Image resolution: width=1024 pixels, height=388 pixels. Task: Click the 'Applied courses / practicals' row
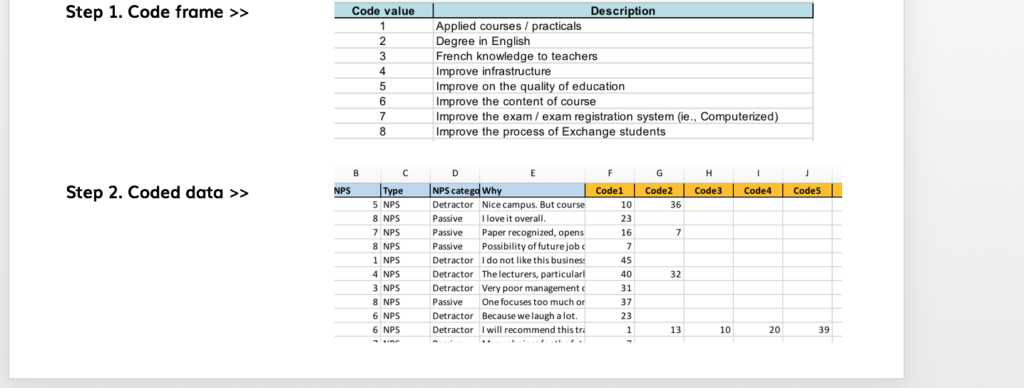coord(574,26)
